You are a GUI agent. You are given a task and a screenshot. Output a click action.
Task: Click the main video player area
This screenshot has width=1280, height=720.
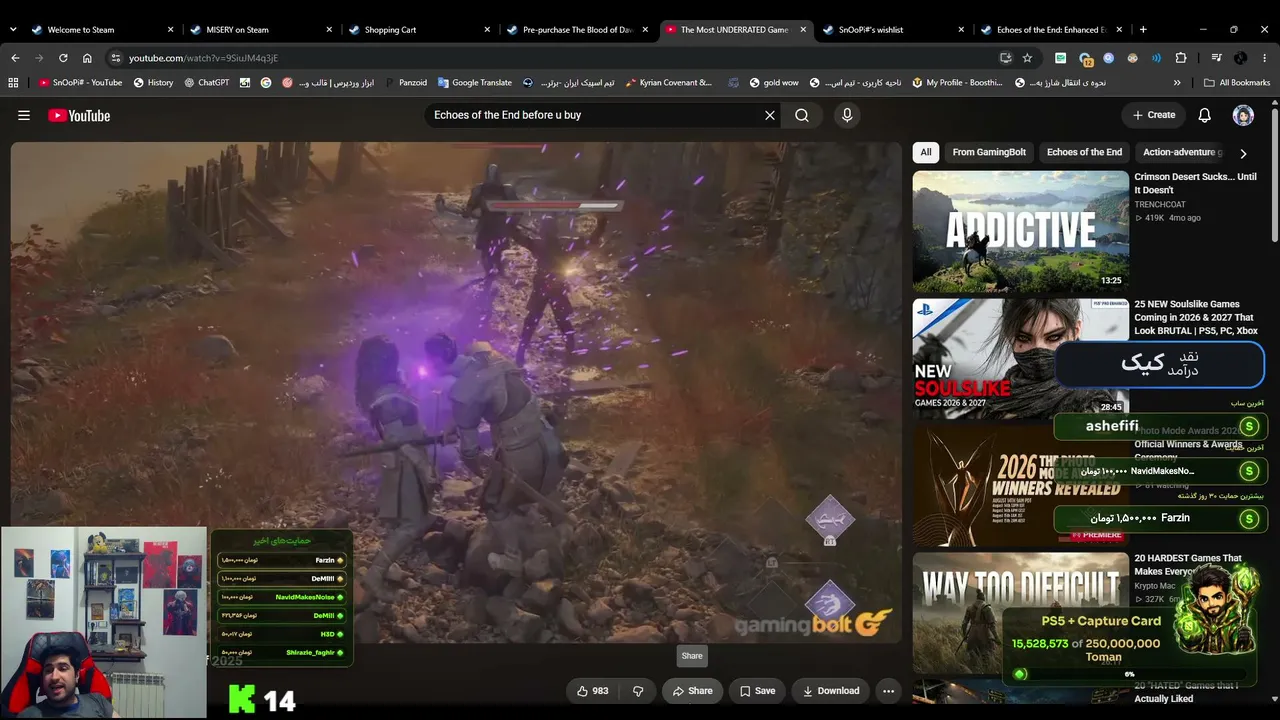[456, 392]
